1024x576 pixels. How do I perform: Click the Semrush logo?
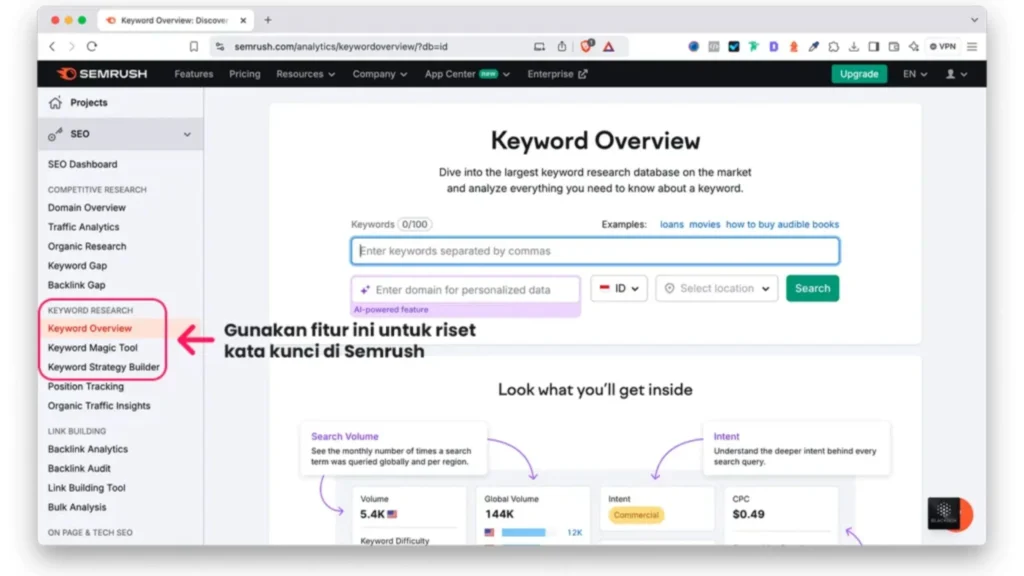(102, 74)
